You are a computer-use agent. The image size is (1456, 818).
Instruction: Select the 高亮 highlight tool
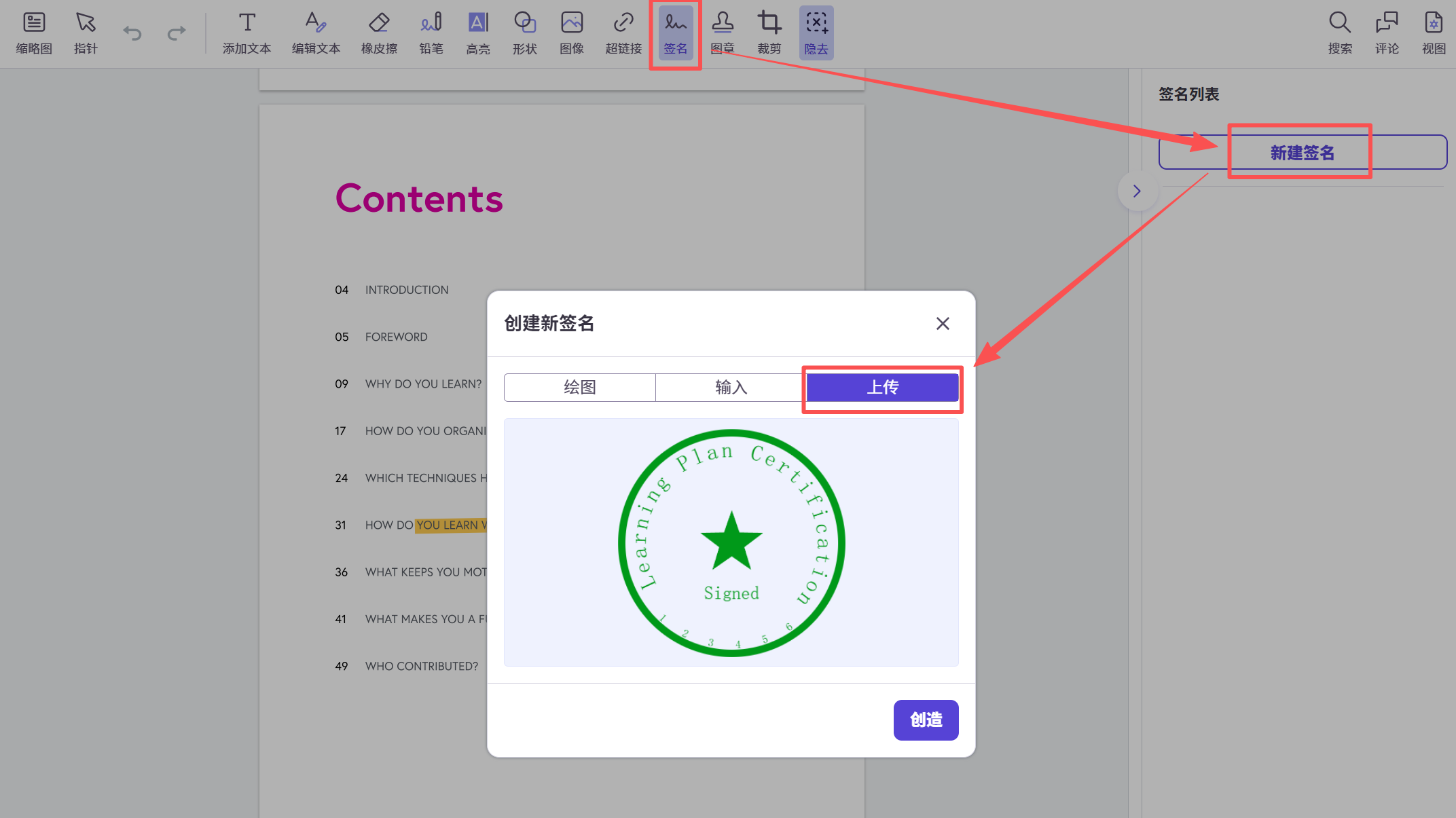pos(478,32)
